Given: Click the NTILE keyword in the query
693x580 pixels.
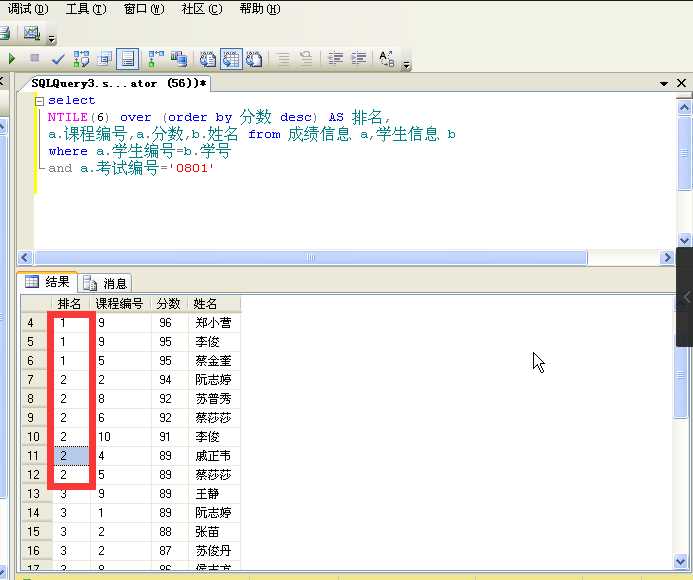Looking at the screenshot, I should click(68, 117).
